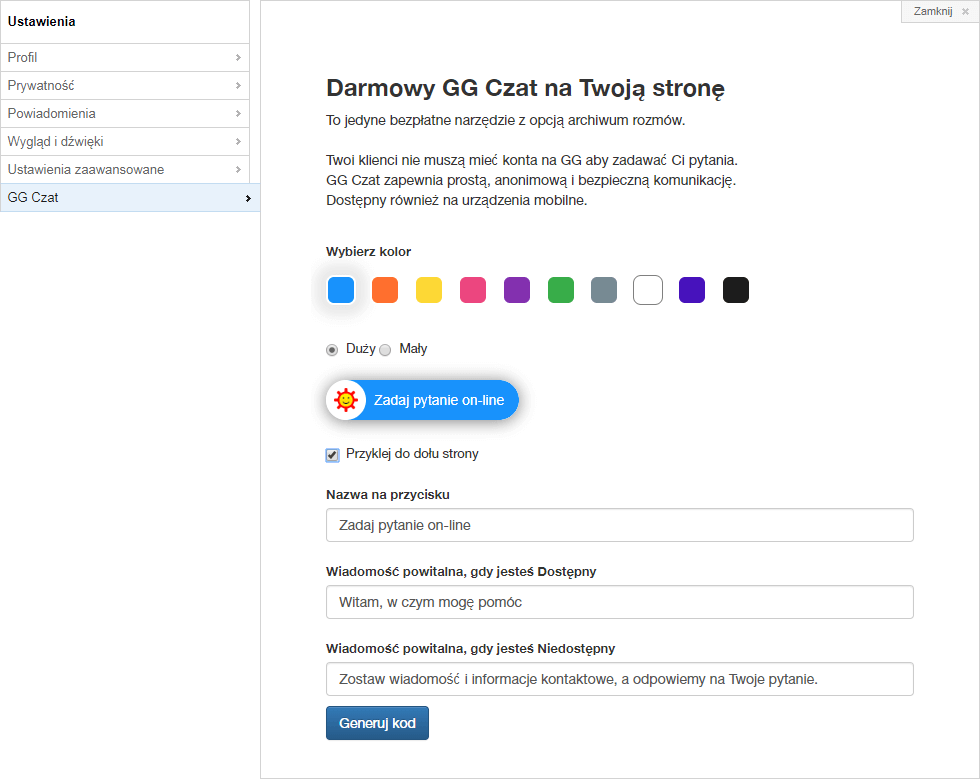The image size is (980, 779).
Task: Click the sun icon on chat preview button
Action: 346,400
